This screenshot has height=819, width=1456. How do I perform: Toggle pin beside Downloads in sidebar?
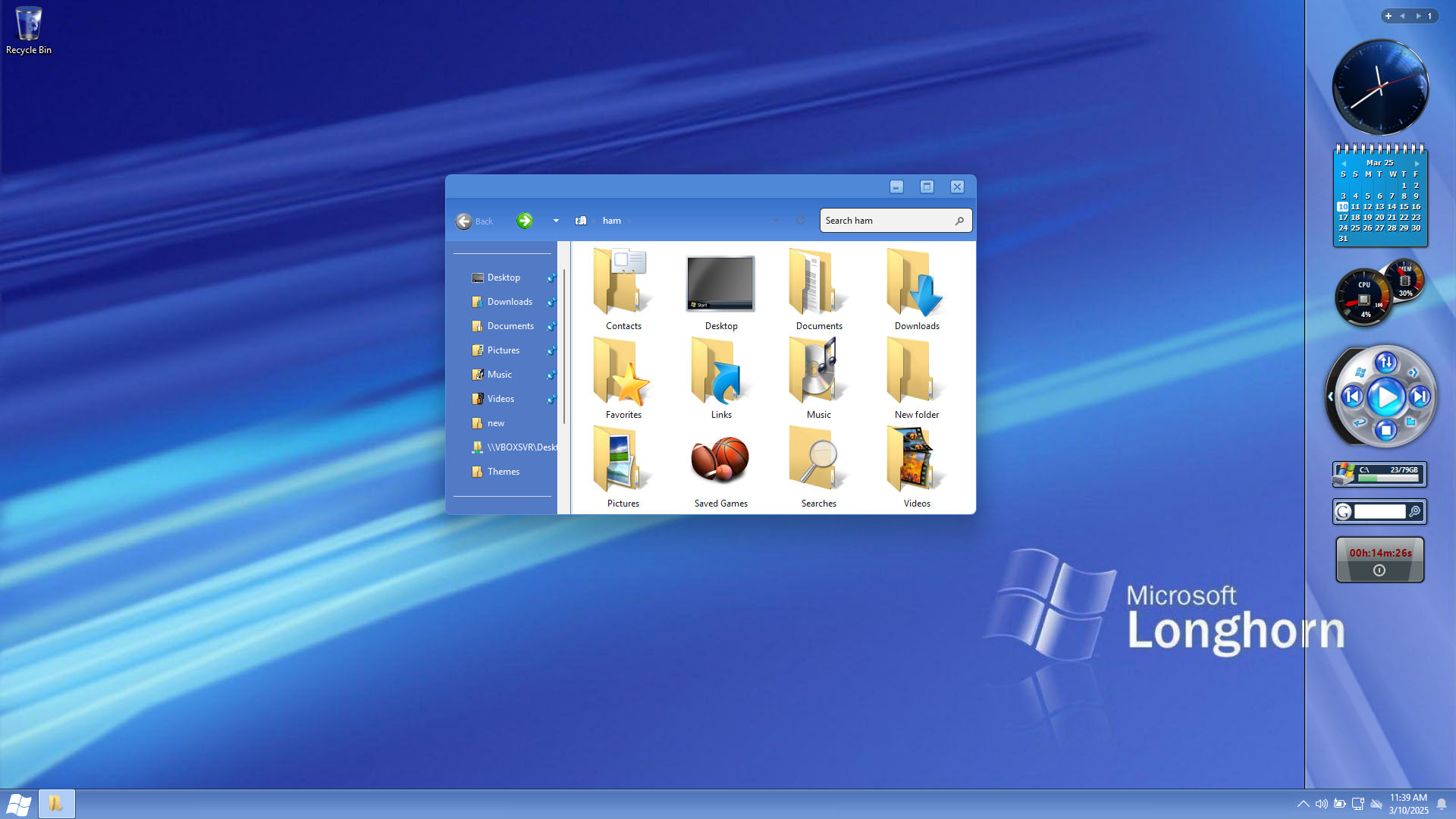[551, 302]
